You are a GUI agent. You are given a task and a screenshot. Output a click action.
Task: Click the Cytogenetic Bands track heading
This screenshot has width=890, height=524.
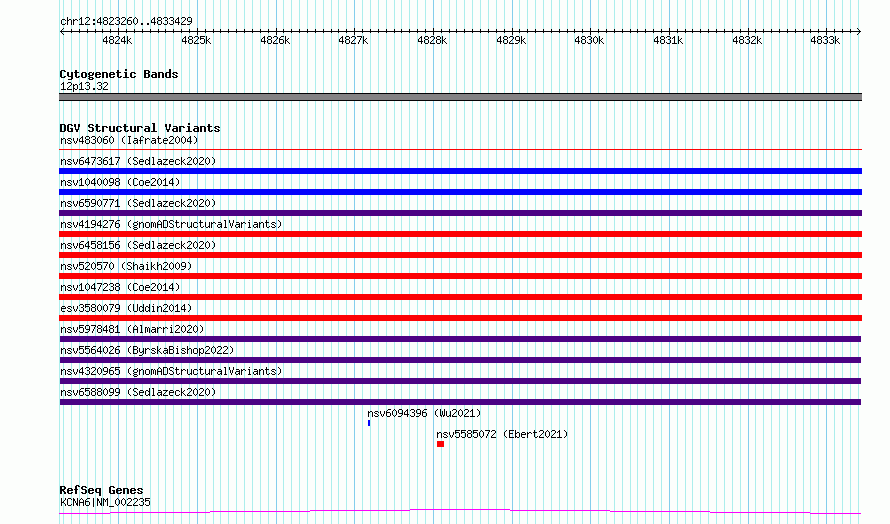pyautogui.click(x=119, y=74)
